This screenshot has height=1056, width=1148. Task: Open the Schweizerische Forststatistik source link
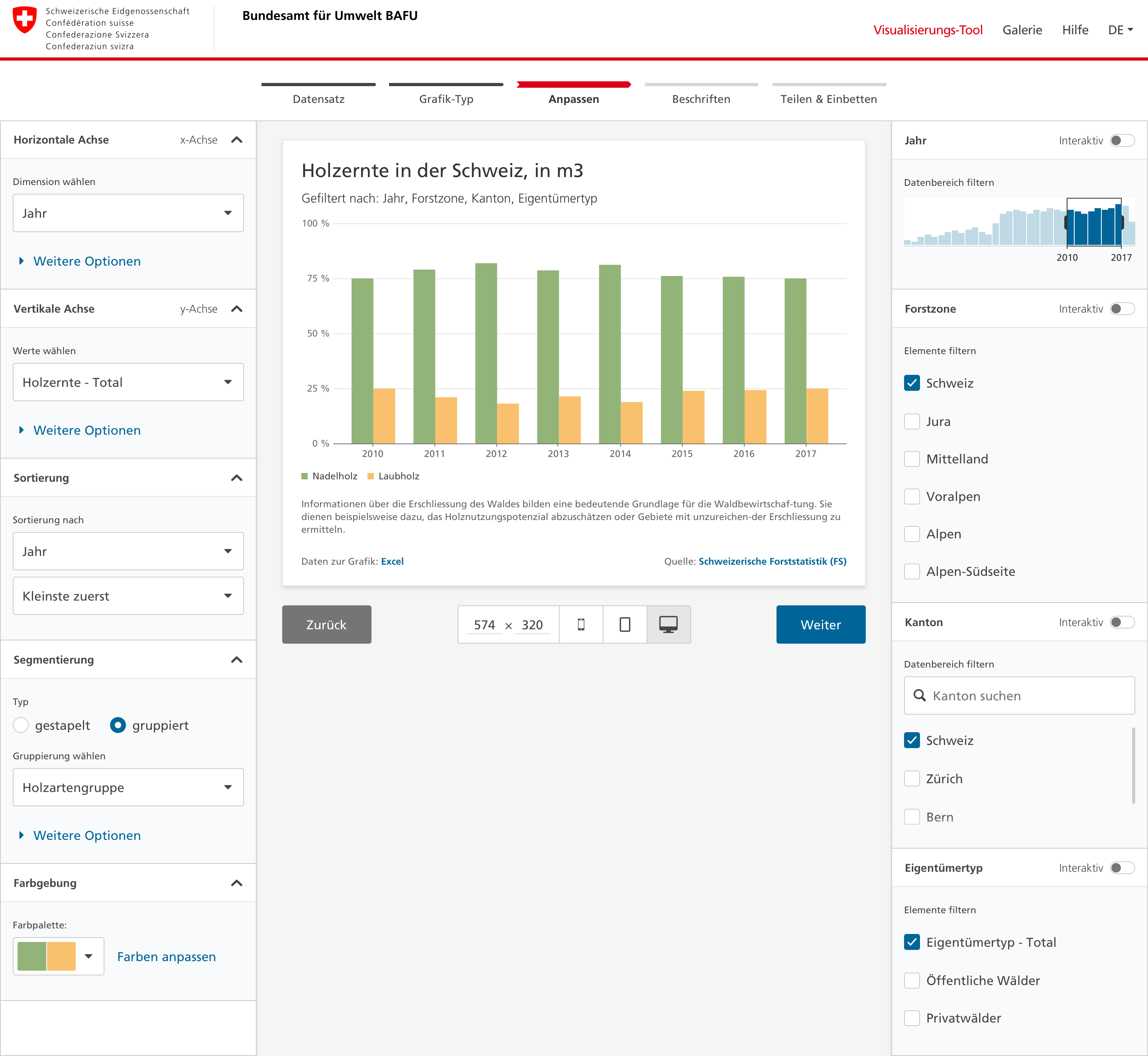772,561
